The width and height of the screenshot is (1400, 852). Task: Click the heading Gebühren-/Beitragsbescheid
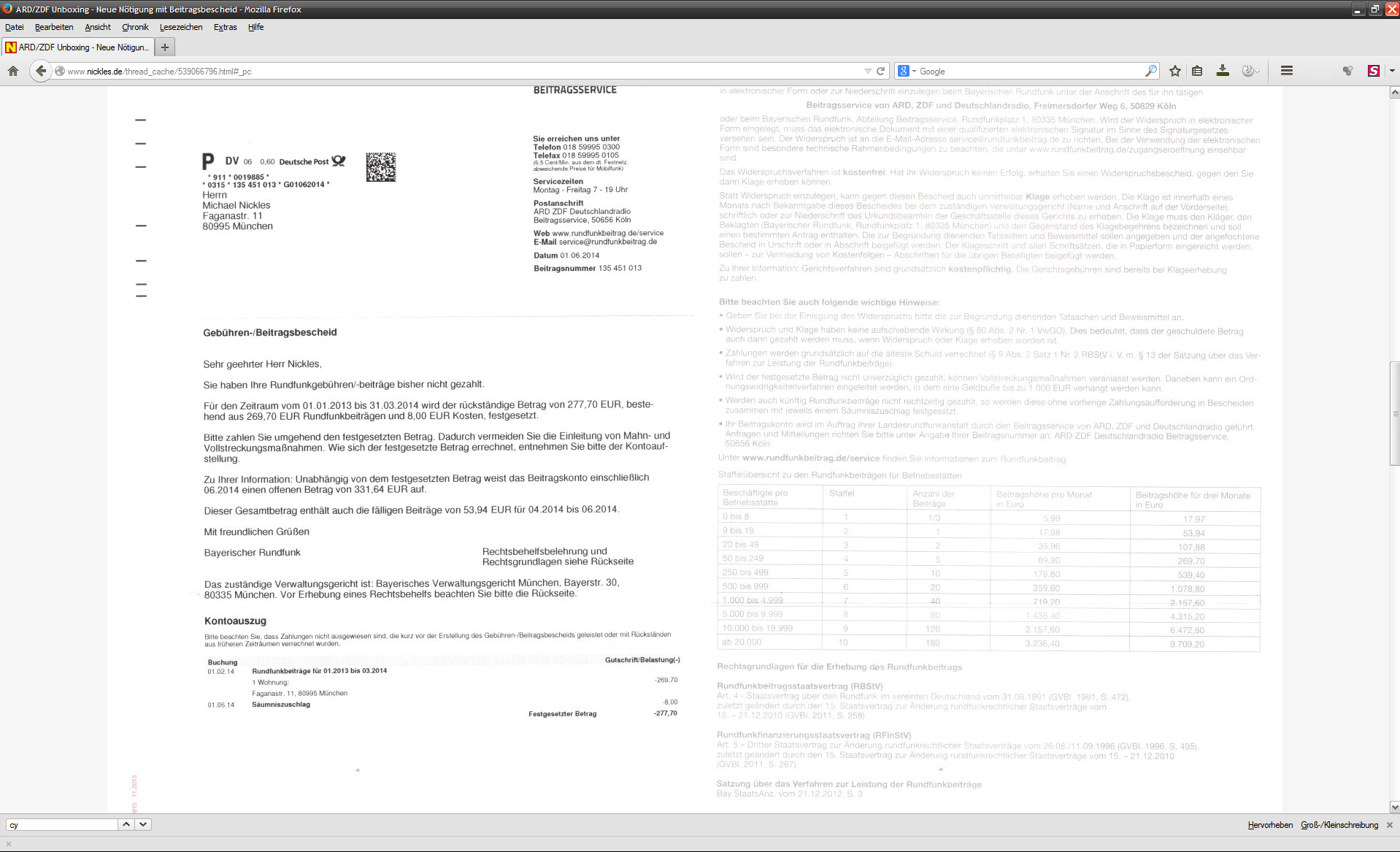(270, 333)
